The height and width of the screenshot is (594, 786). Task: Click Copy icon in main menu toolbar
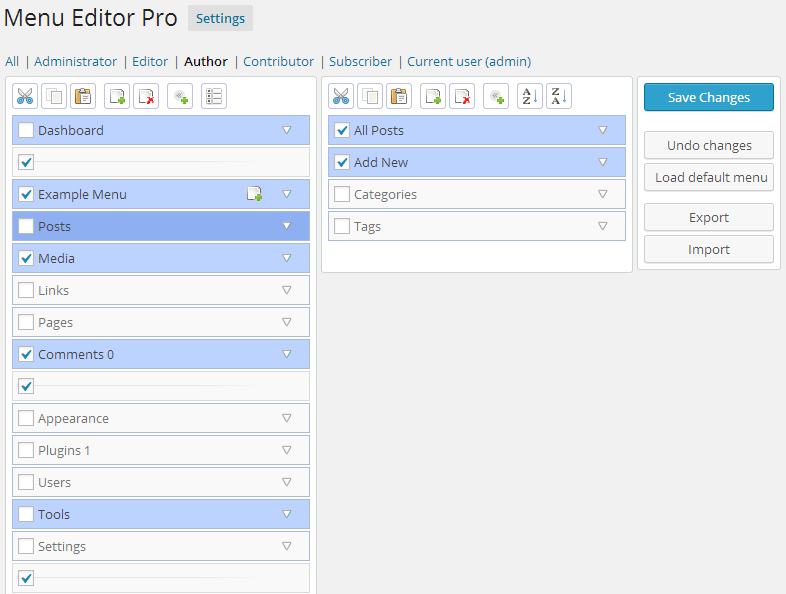point(54,96)
